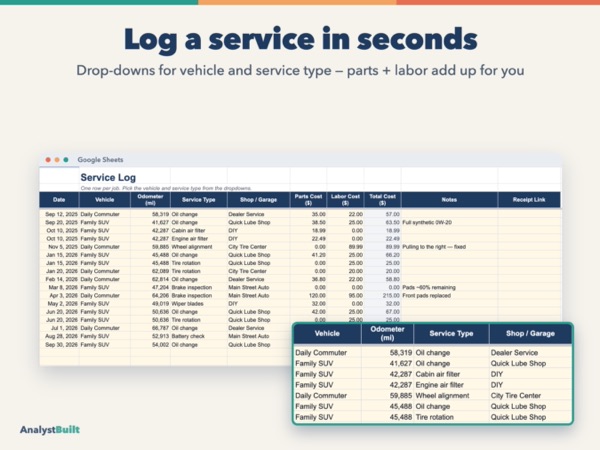This screenshot has height=450, width=600.
Task: Click the Labor Cost ($) column header
Action: (x=345, y=200)
